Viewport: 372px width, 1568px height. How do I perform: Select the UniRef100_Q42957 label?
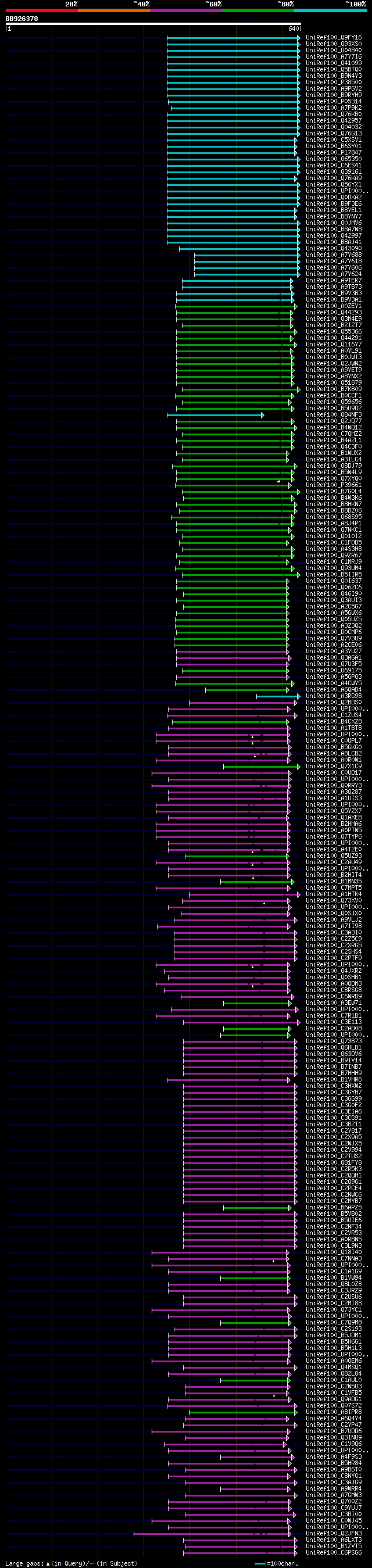[x=334, y=120]
